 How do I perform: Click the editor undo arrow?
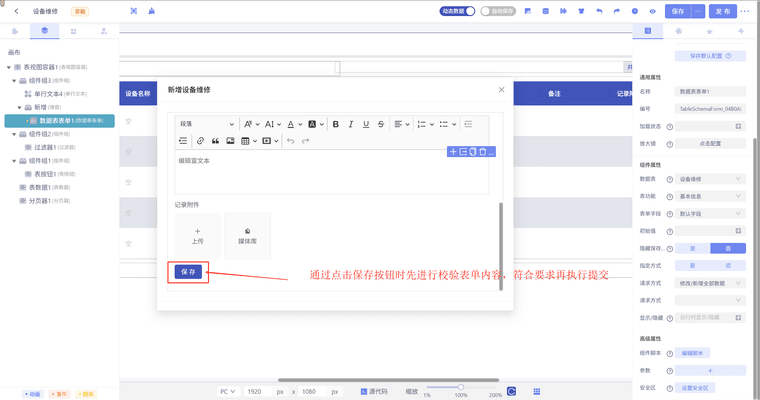[x=290, y=141]
